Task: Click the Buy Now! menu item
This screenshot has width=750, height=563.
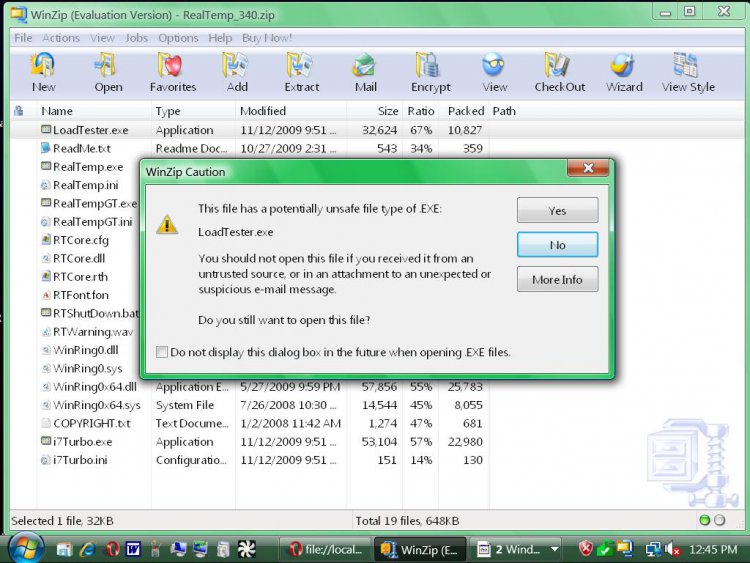Action: click(267, 38)
